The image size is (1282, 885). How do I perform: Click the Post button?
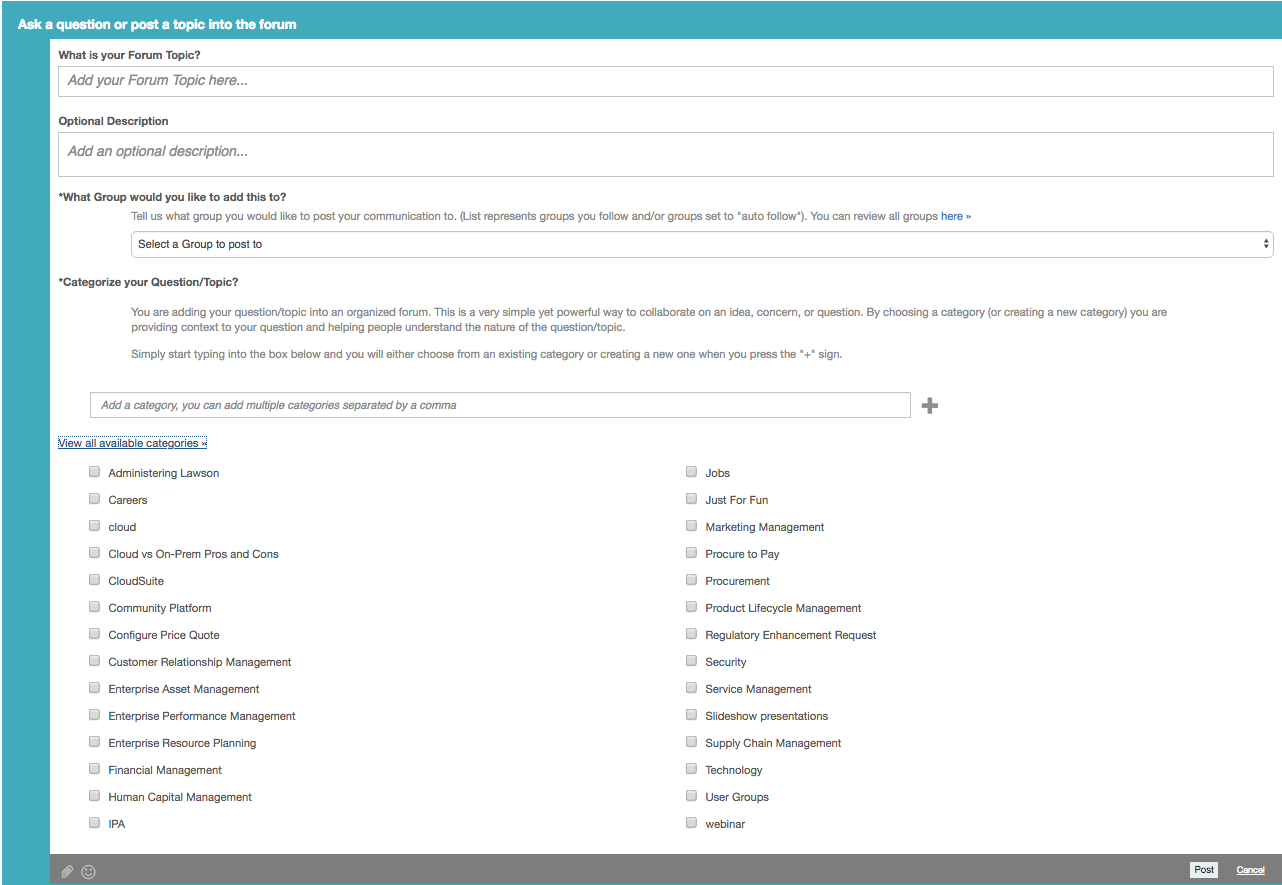1204,870
